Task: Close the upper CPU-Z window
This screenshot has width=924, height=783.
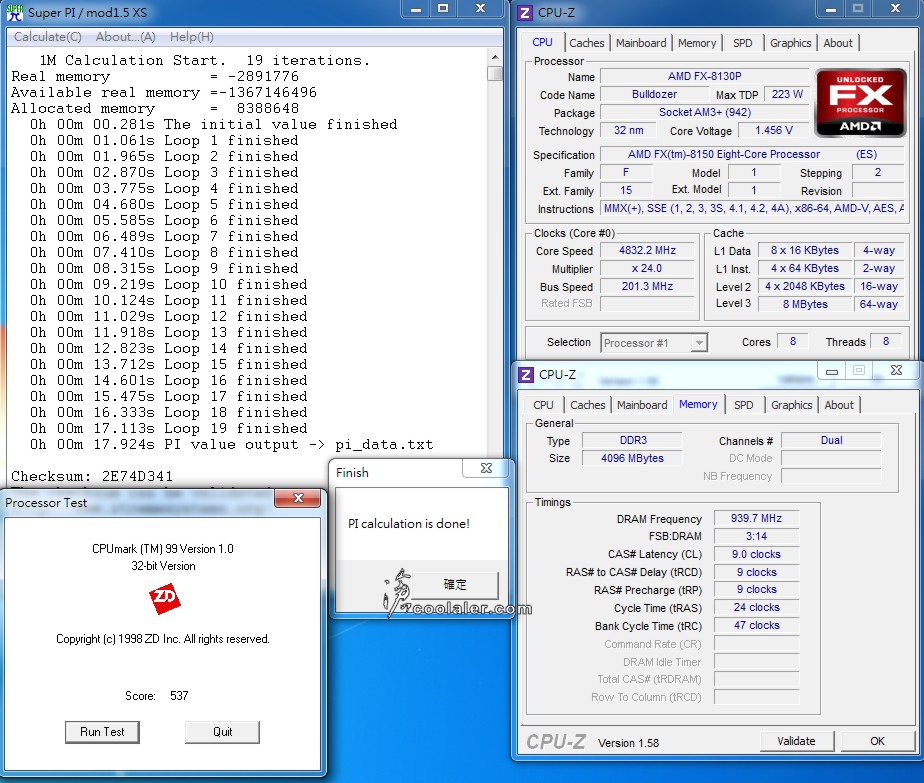Action: pos(896,9)
